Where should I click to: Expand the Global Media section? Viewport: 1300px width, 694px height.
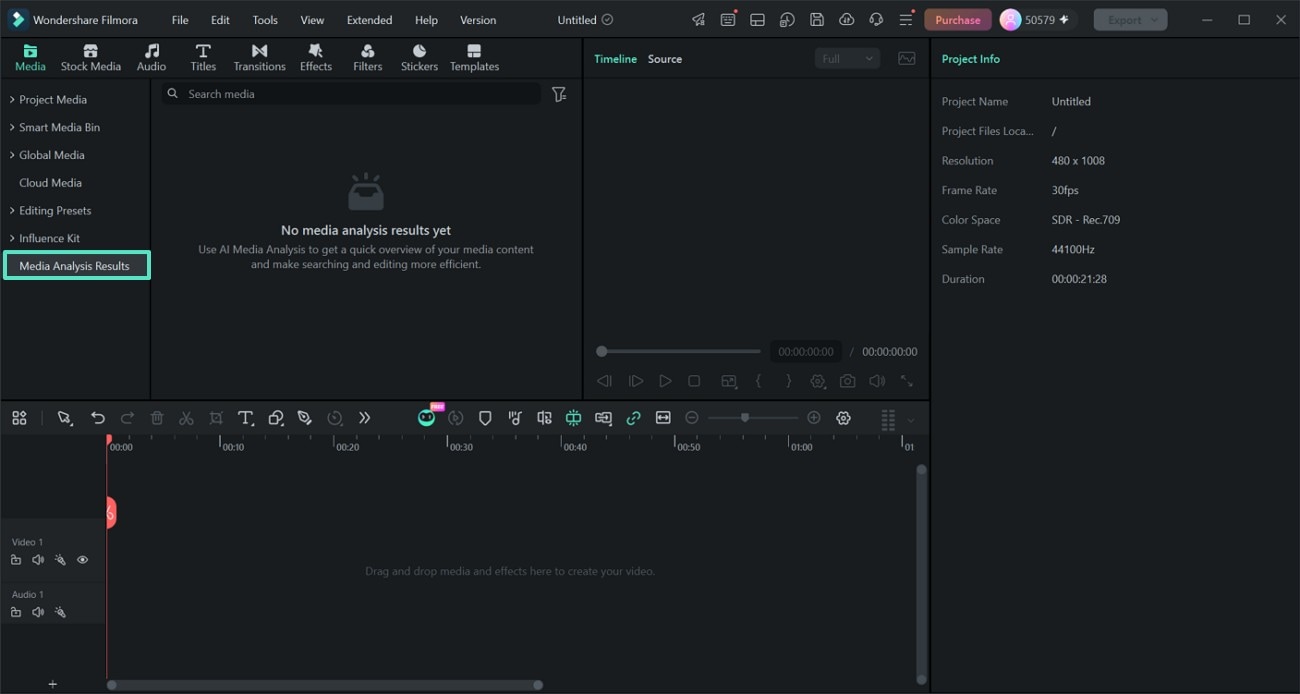point(12,155)
